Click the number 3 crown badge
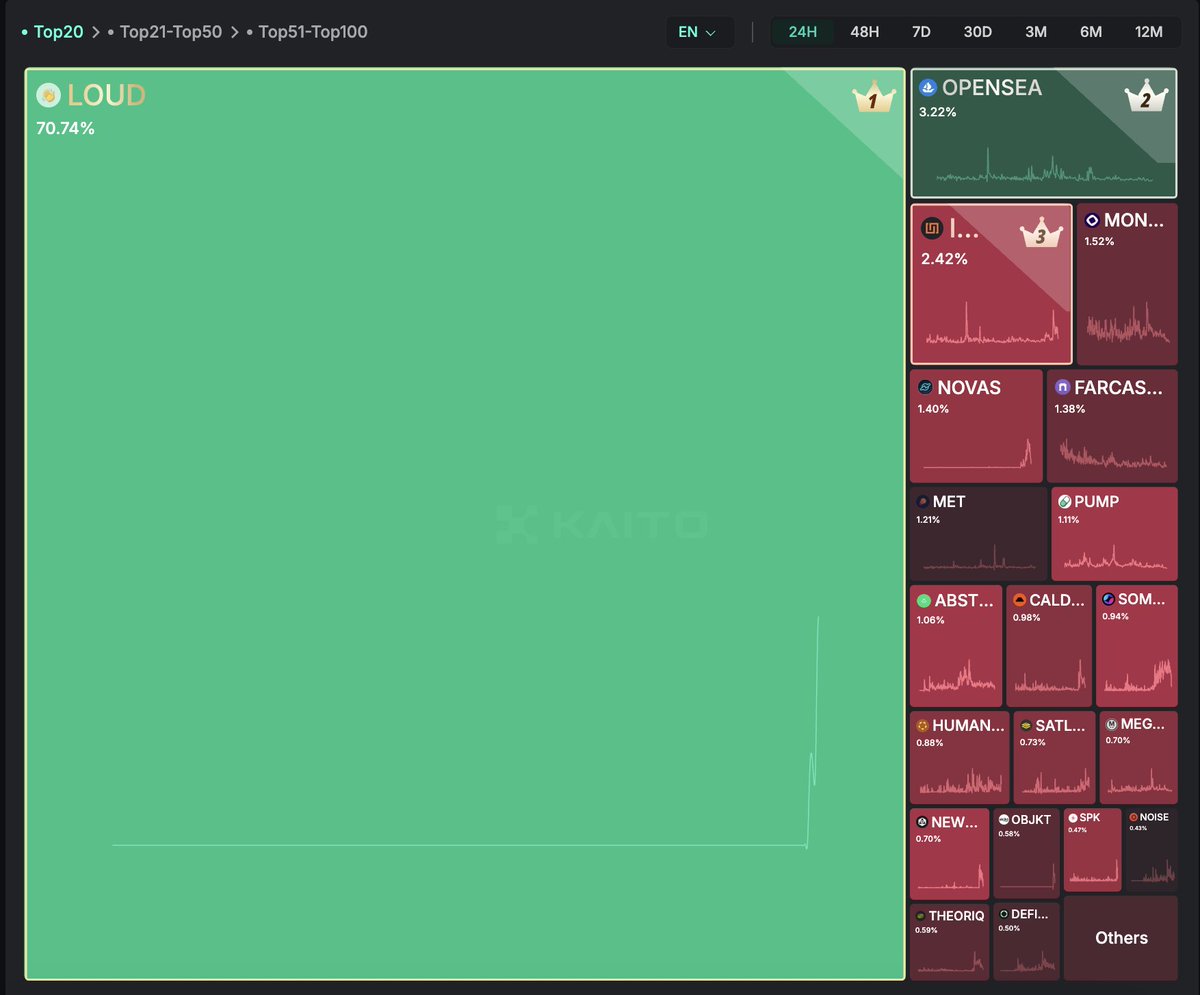The image size is (1200, 995). [1040, 234]
